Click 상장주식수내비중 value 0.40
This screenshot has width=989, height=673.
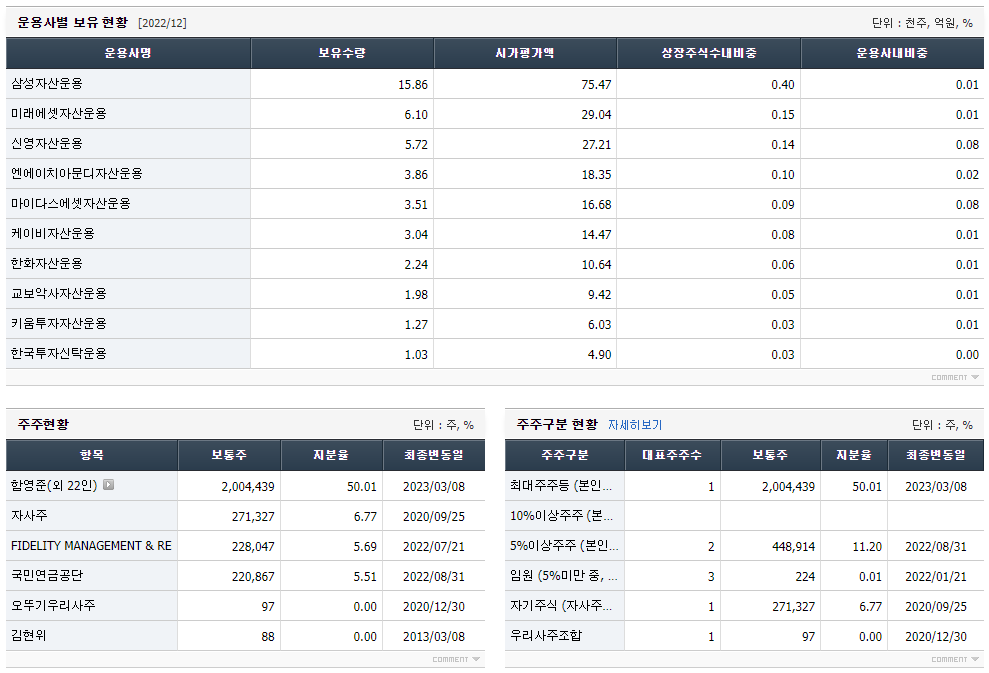783,85
